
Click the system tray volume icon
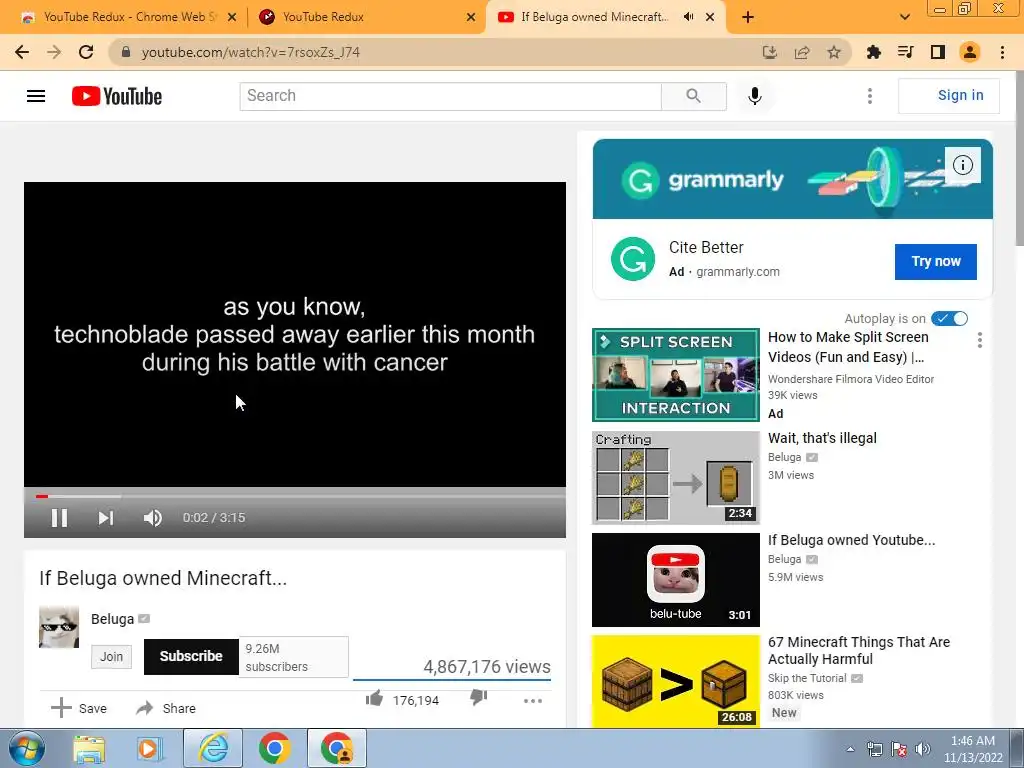point(923,749)
